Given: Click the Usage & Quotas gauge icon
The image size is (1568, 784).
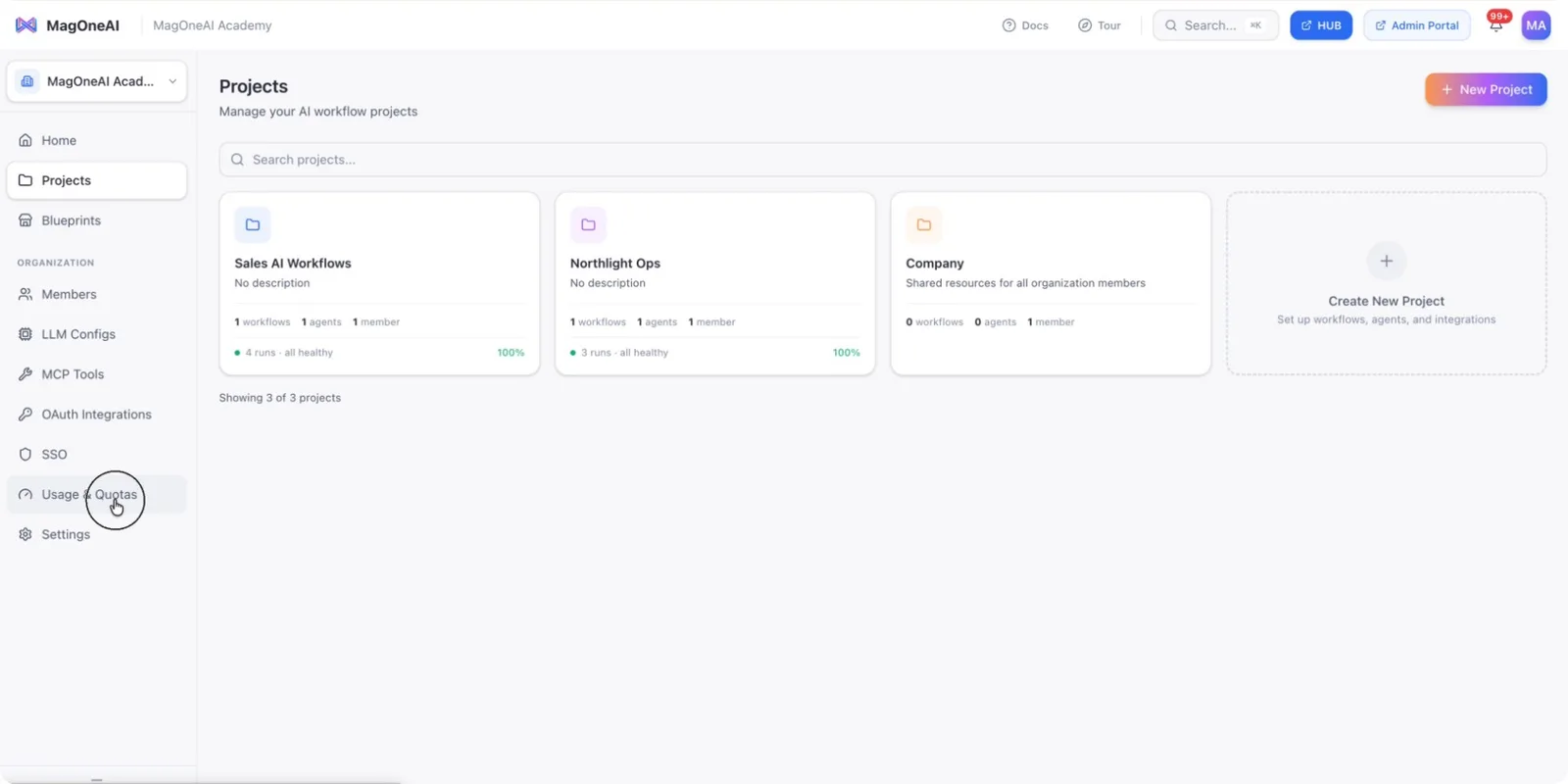Looking at the screenshot, I should point(25,495).
